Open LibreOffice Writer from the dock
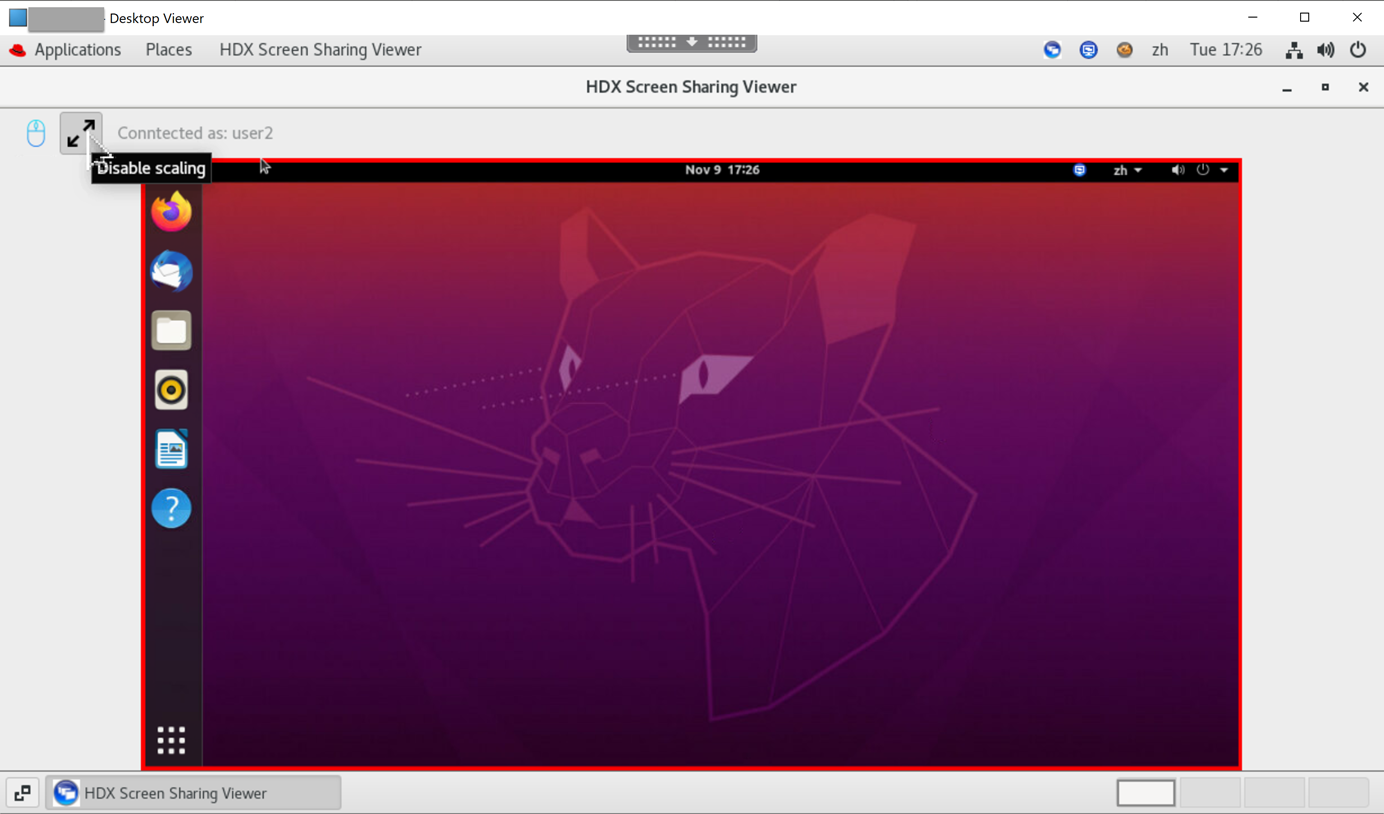The width and height of the screenshot is (1384, 814). coord(171,449)
